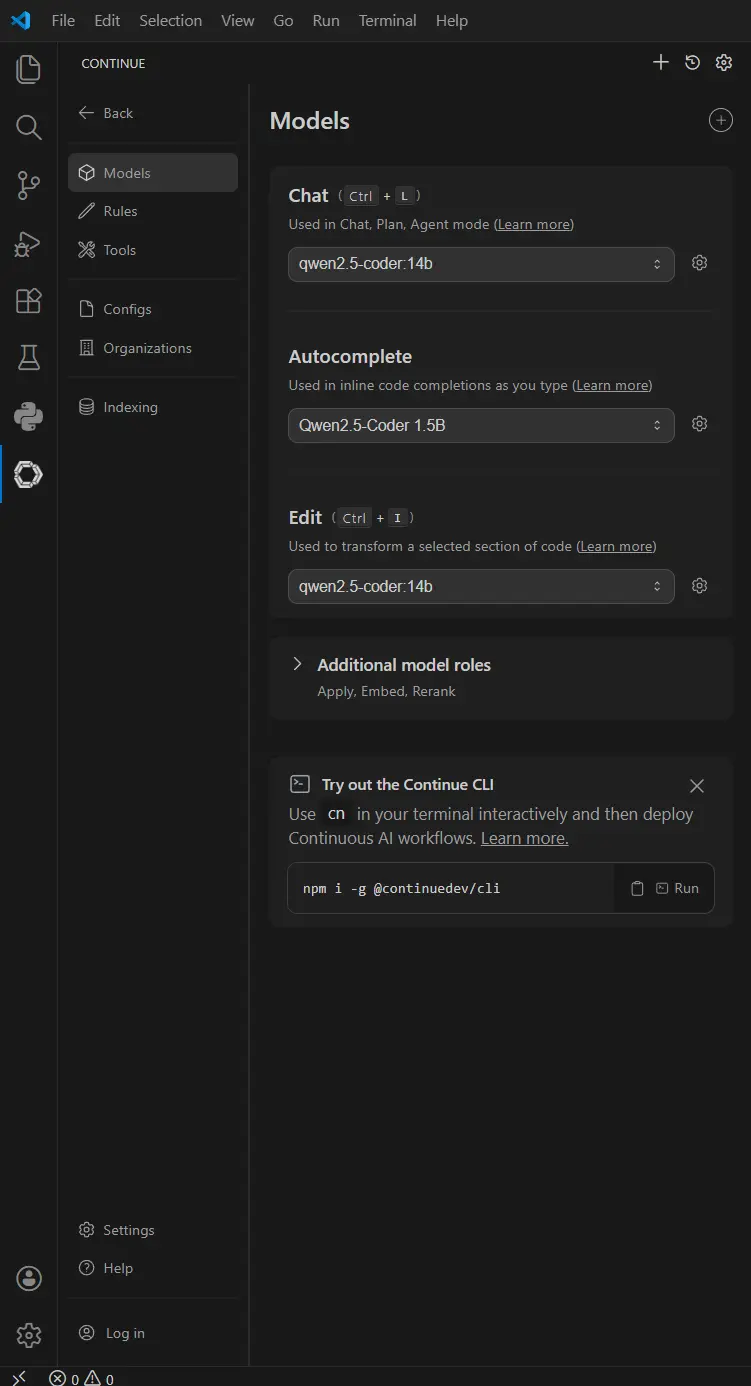The height and width of the screenshot is (1386, 751).
Task: Open the Chat model dropdown
Action: [x=480, y=264]
